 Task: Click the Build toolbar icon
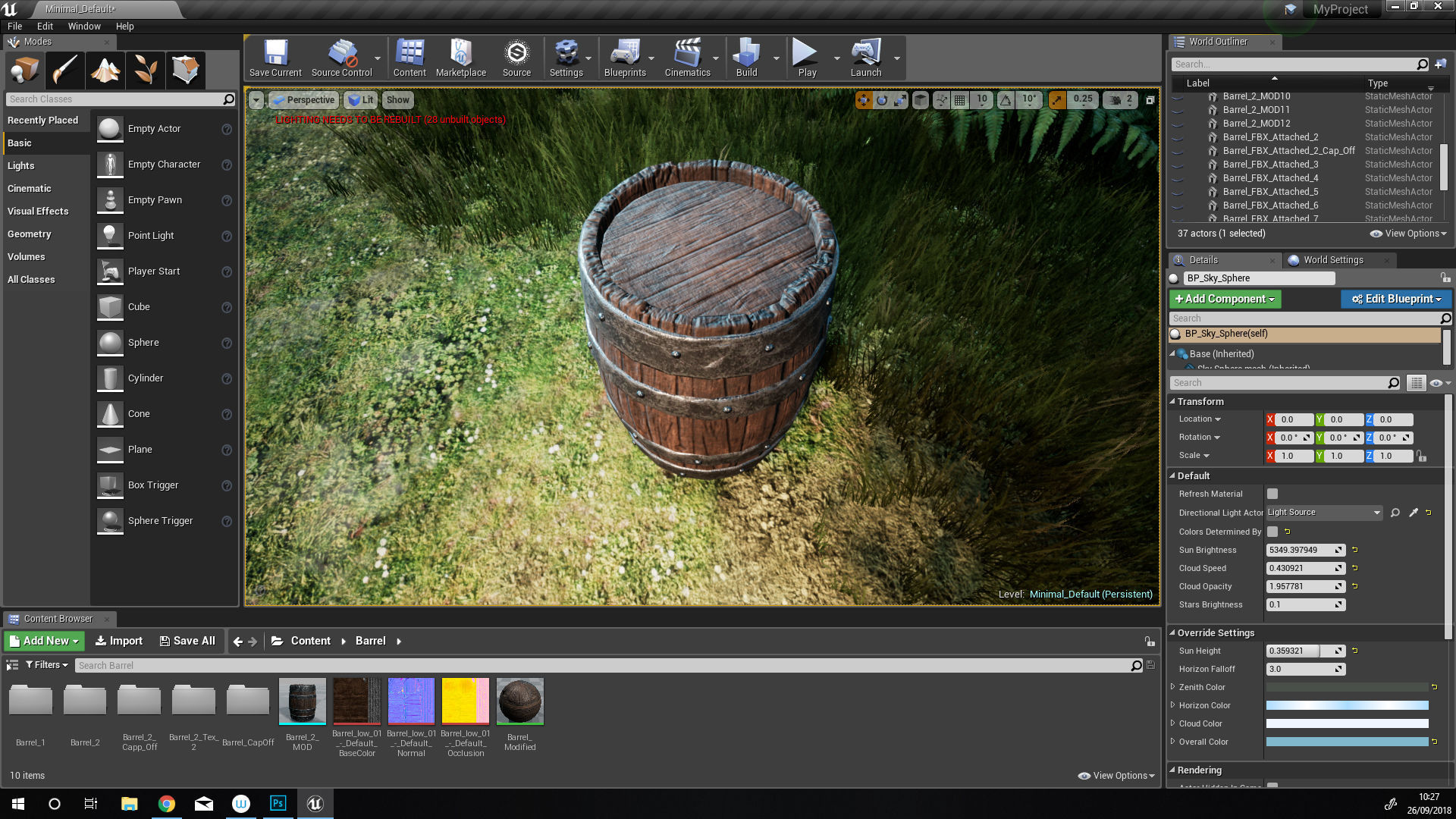pyautogui.click(x=747, y=58)
